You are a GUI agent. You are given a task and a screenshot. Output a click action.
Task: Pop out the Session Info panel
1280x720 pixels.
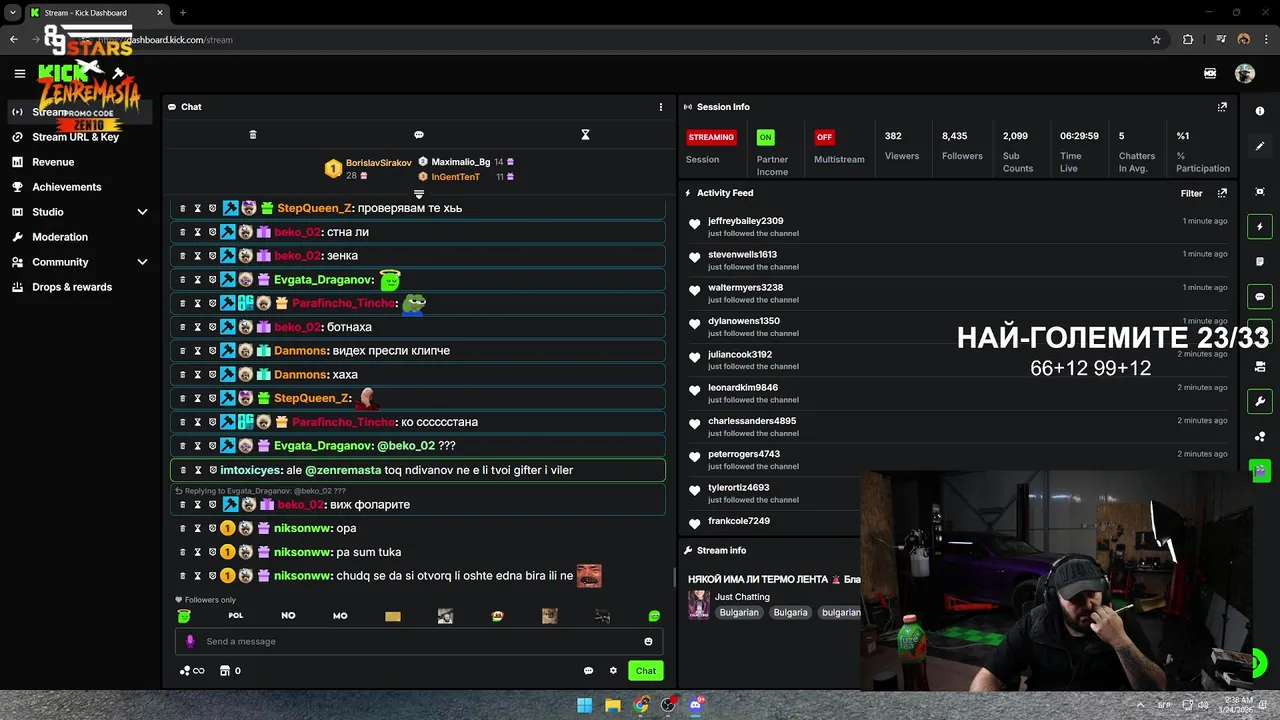pos(1222,107)
